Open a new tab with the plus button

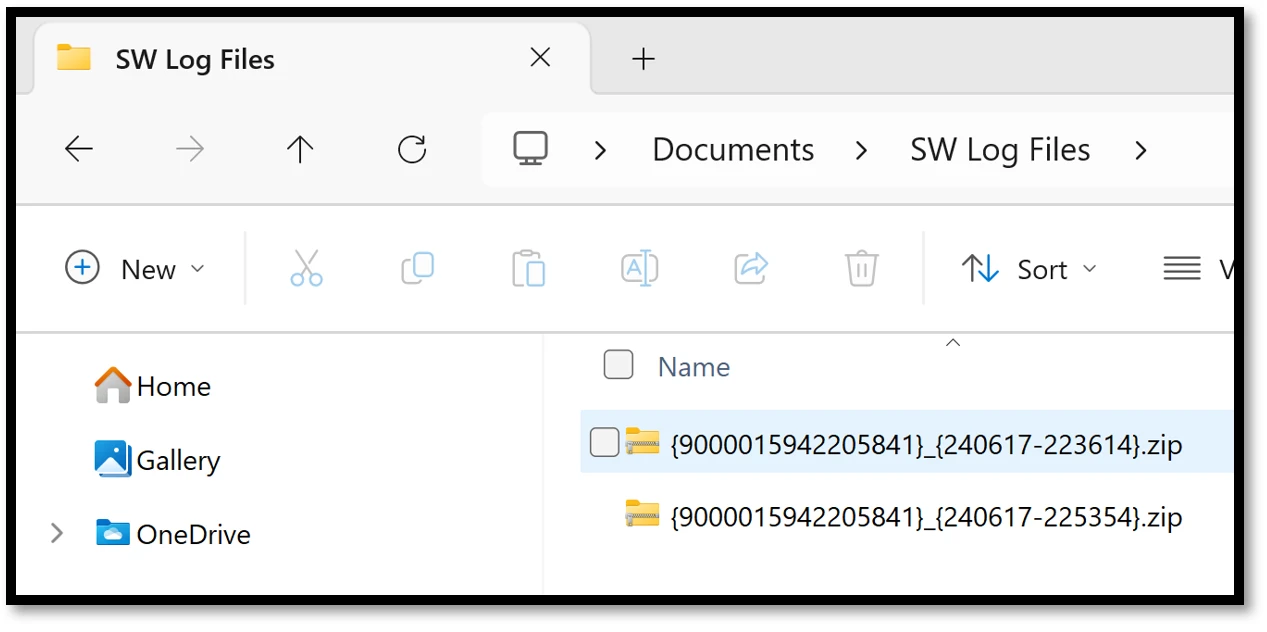(x=643, y=59)
